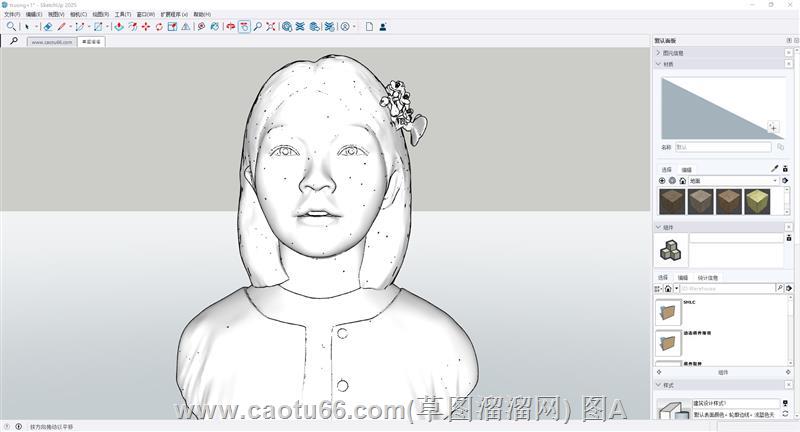The width and height of the screenshot is (800, 432).
Task: Open the File menu
Action: click(x=12, y=14)
